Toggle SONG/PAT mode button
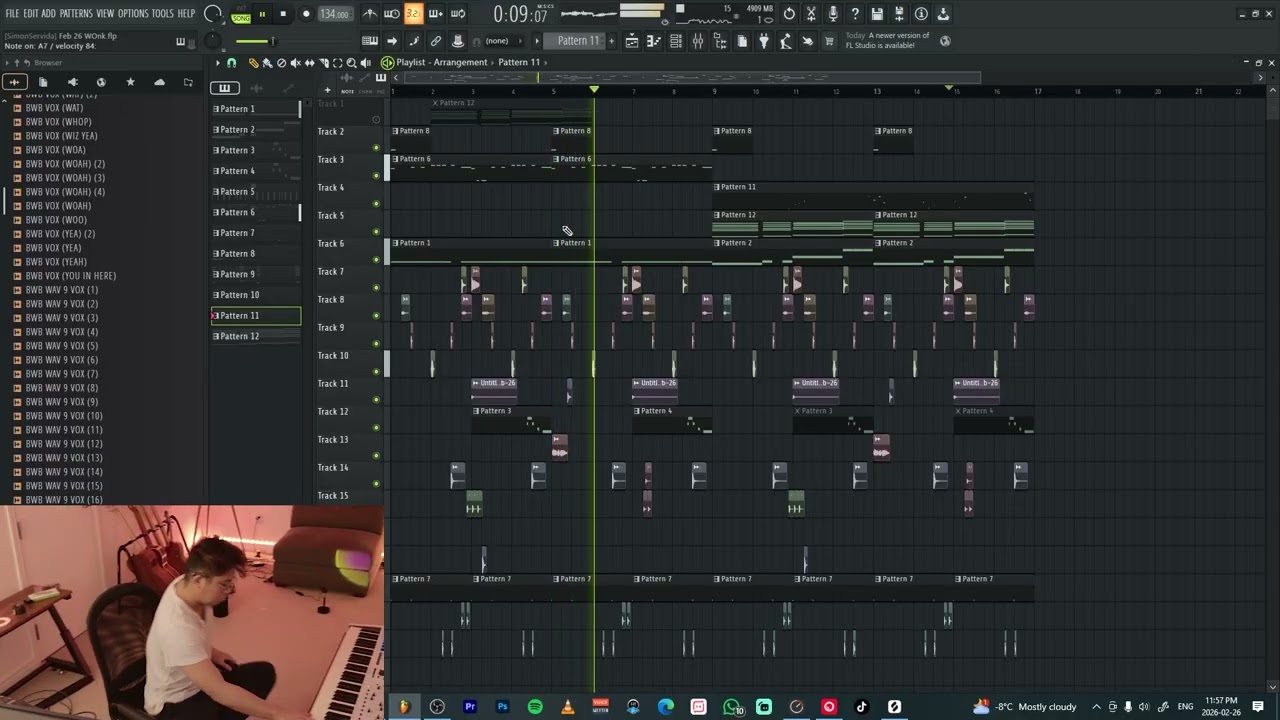This screenshot has width=1280, height=720. coord(241,14)
